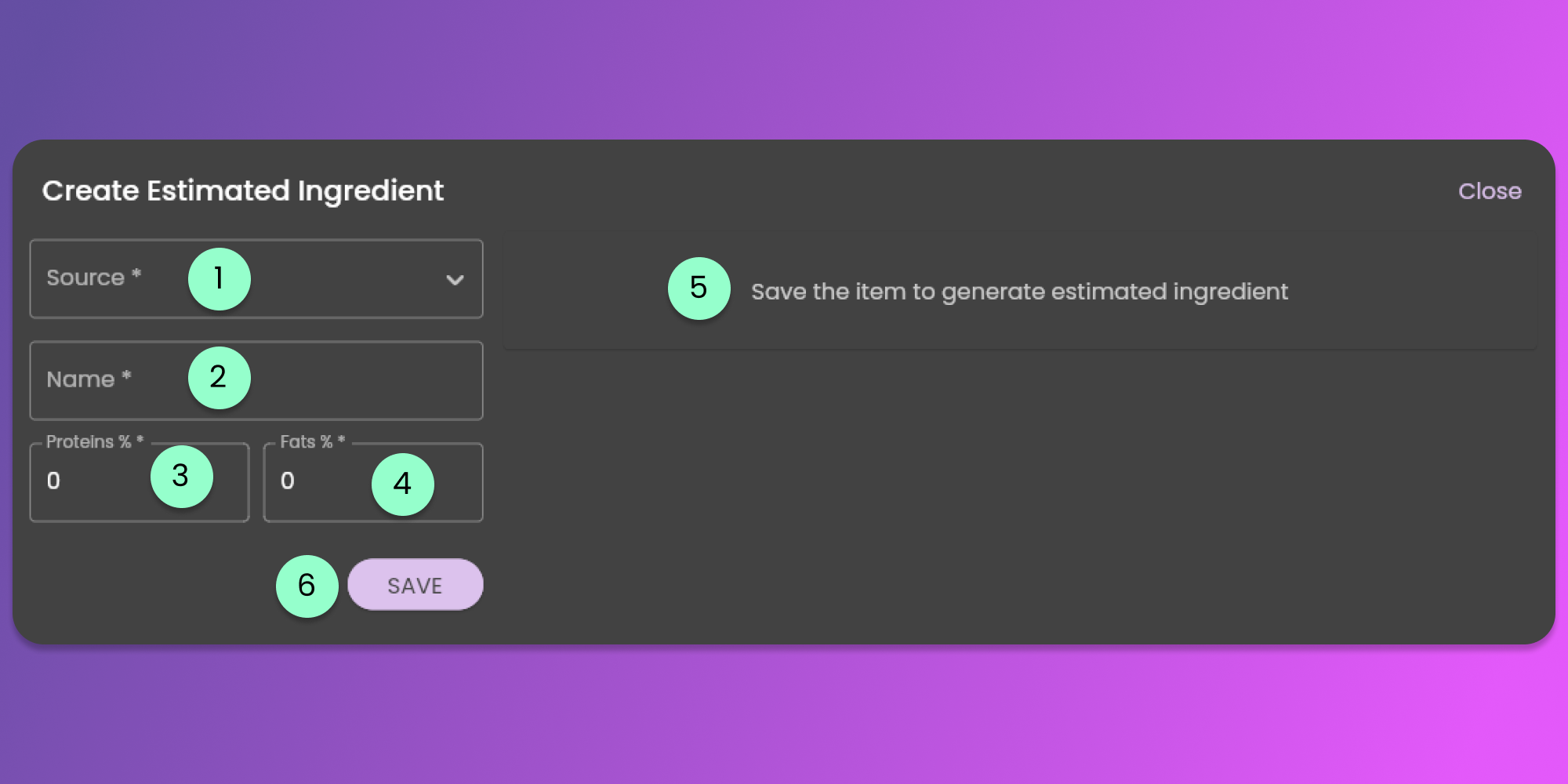The image size is (1568, 784).
Task: Click the "Proteins % *" floating label
Action: point(95,442)
